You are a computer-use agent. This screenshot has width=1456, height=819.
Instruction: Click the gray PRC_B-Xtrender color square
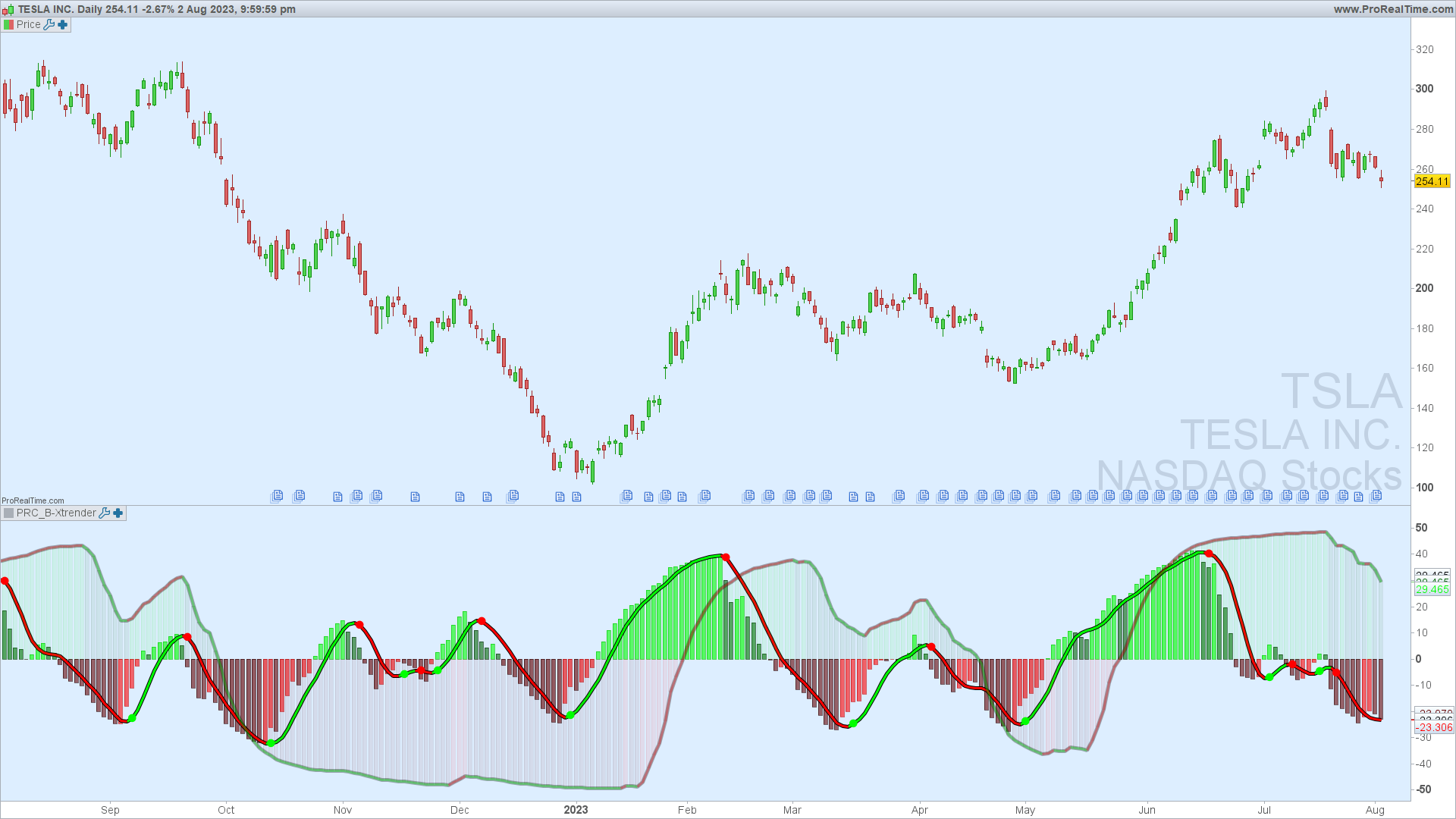[8, 513]
